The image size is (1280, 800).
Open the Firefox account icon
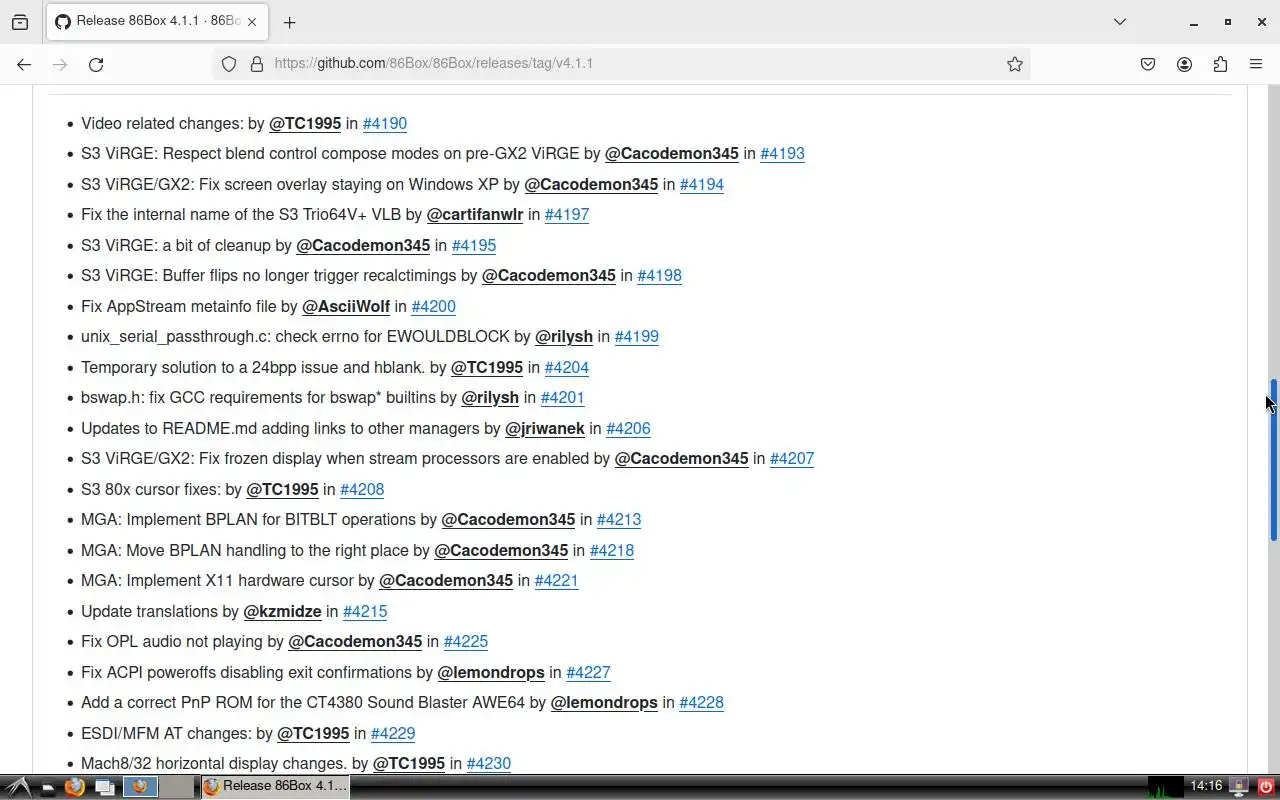tap(1184, 64)
